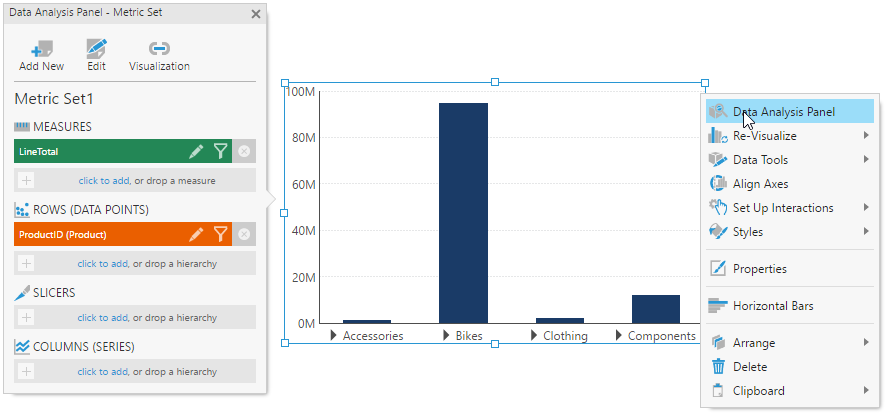This screenshot has height=413, width=886.
Task: Click the plus button under Columns (Series)
Action: coord(26,372)
